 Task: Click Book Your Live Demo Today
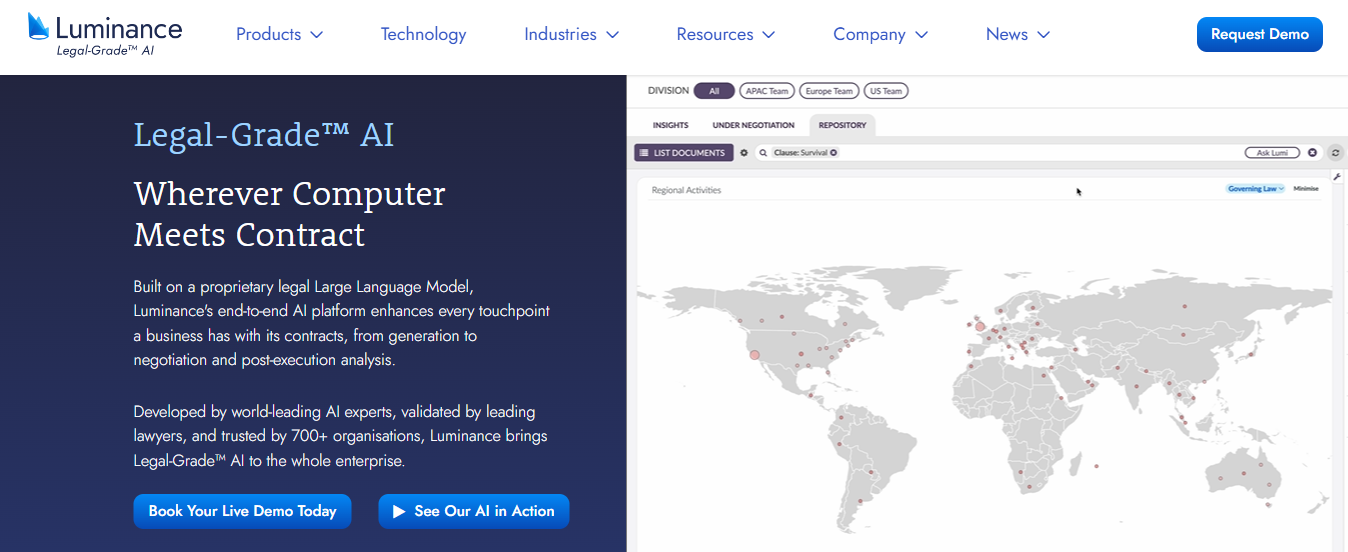(x=243, y=511)
